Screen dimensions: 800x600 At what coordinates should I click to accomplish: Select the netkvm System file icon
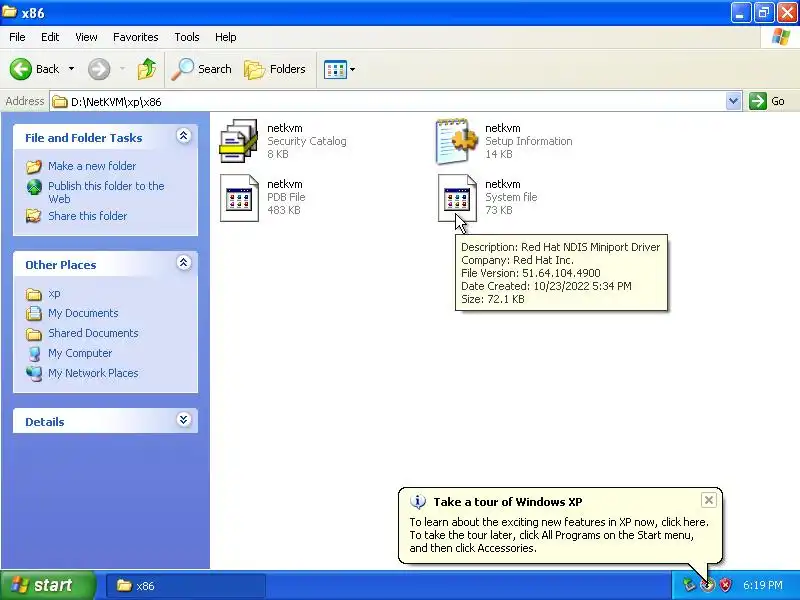click(457, 198)
